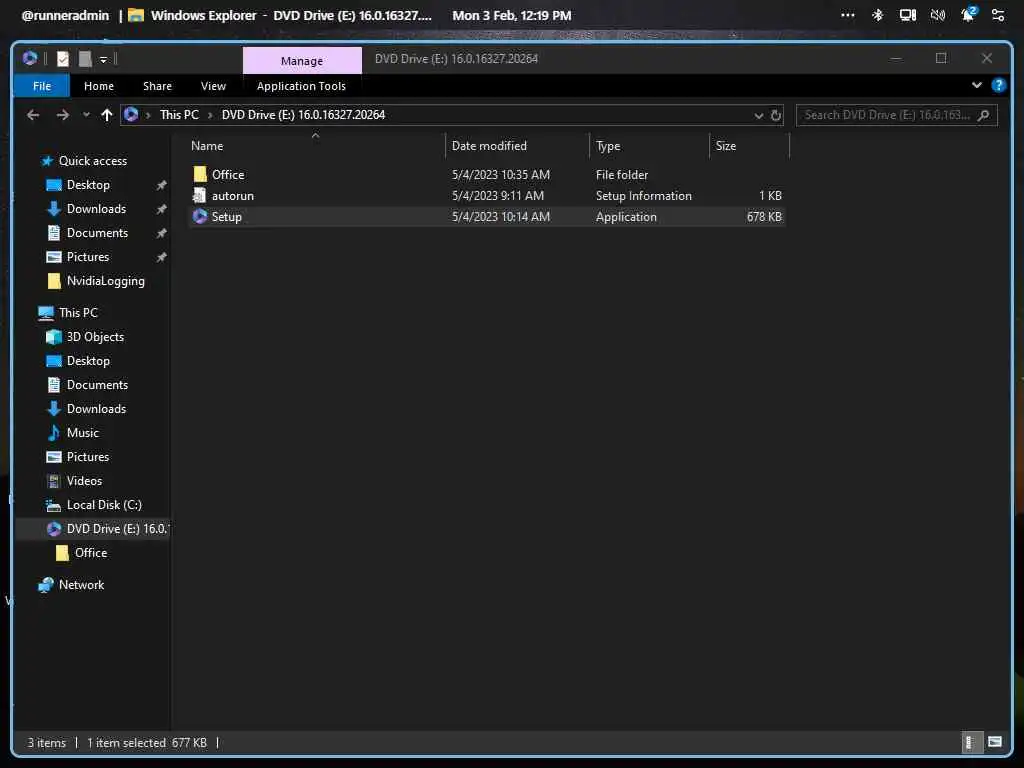Image resolution: width=1024 pixels, height=768 pixels.
Task: Open pinned Documents under Quick access
Action: click(97, 233)
